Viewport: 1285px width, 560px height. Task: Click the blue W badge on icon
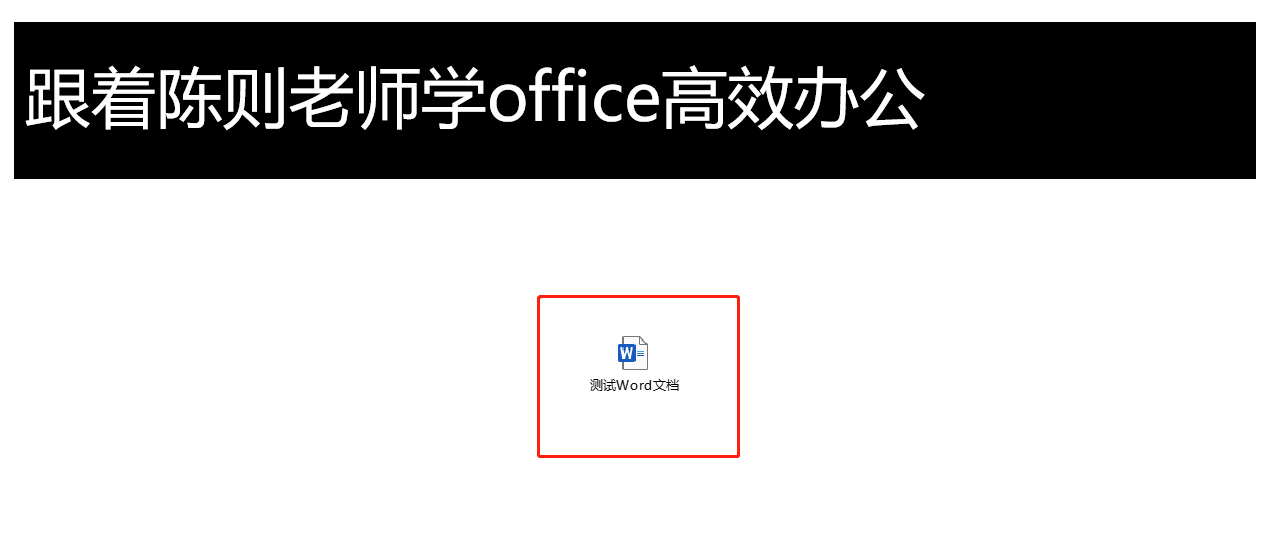pos(627,353)
